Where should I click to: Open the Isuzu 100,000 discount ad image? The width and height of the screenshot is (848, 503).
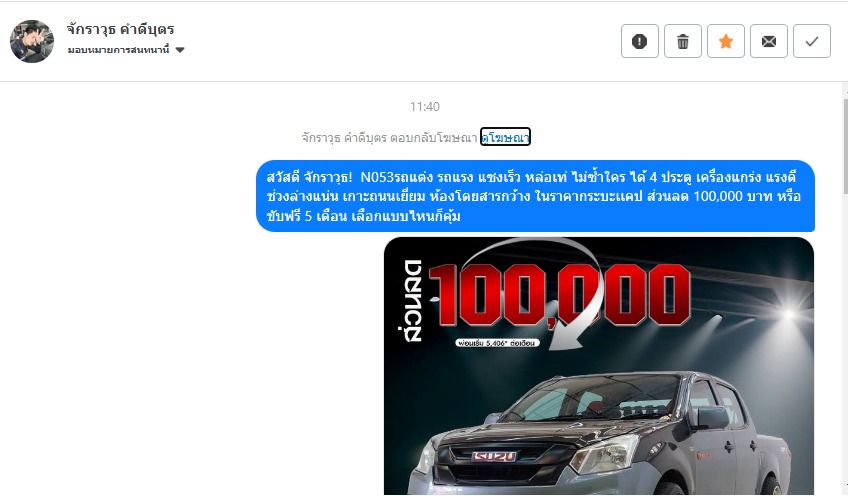click(x=599, y=366)
